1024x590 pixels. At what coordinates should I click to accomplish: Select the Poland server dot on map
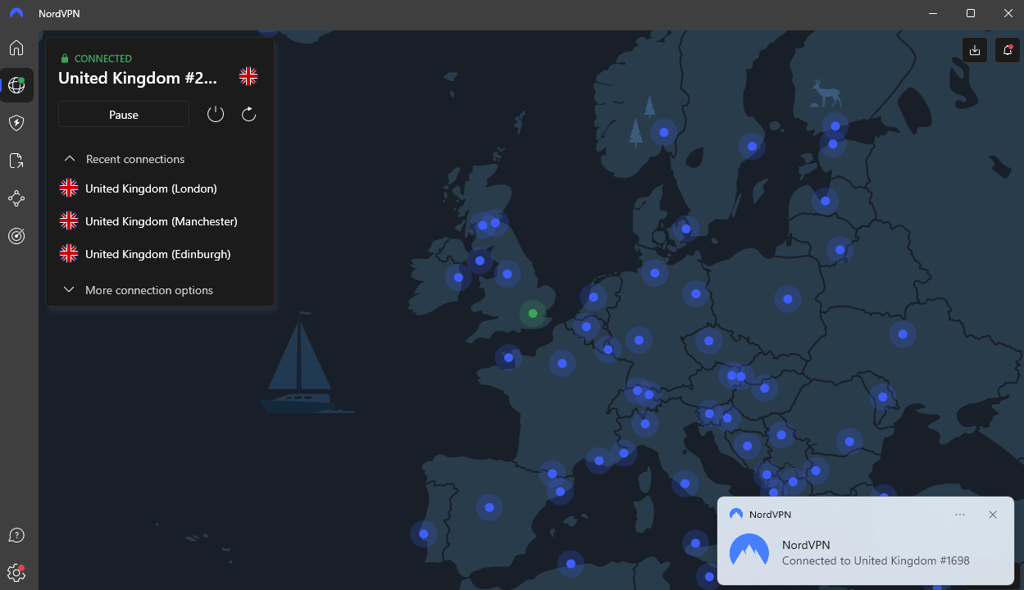[x=788, y=299]
